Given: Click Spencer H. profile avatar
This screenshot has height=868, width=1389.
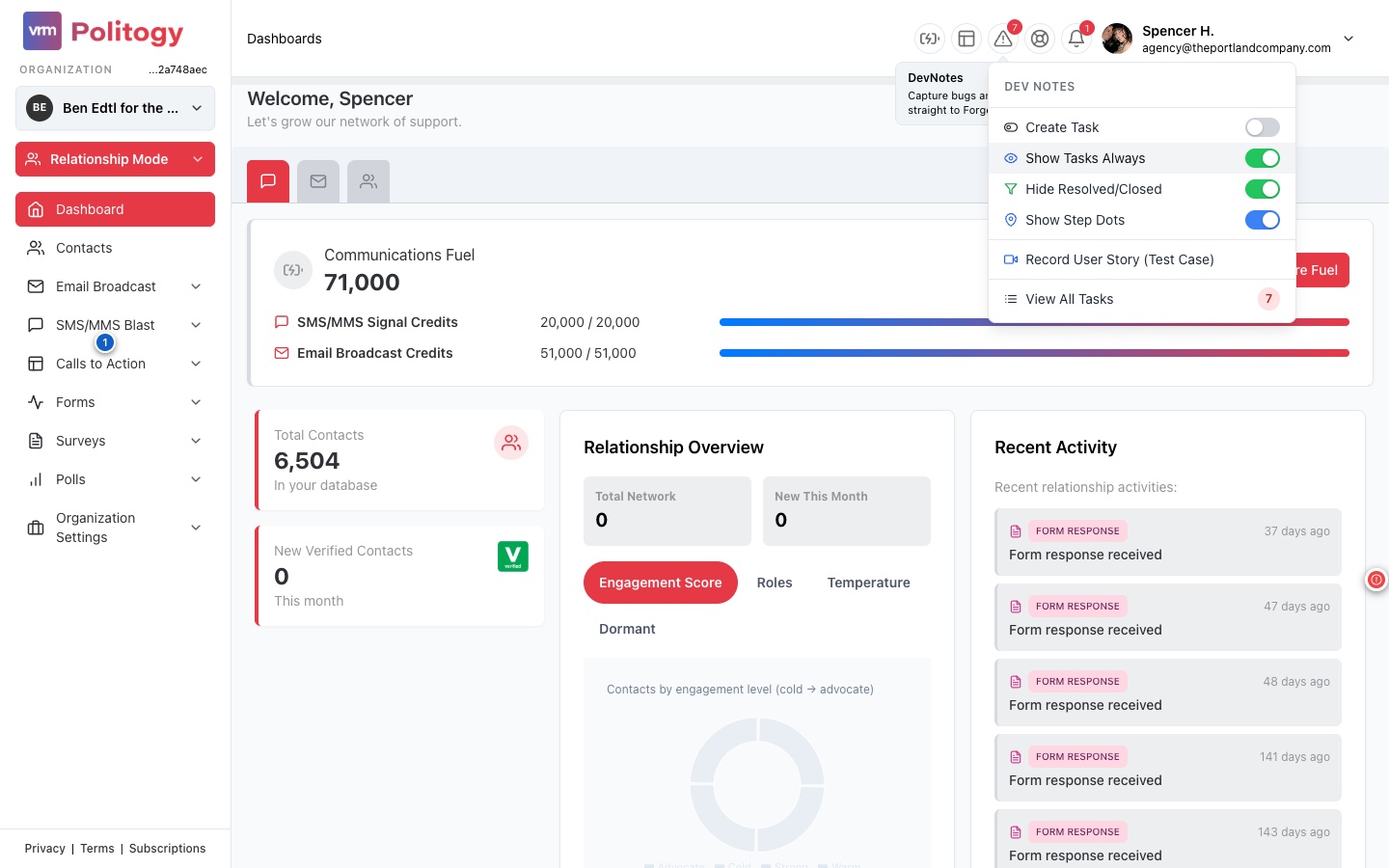Looking at the screenshot, I should (x=1117, y=39).
